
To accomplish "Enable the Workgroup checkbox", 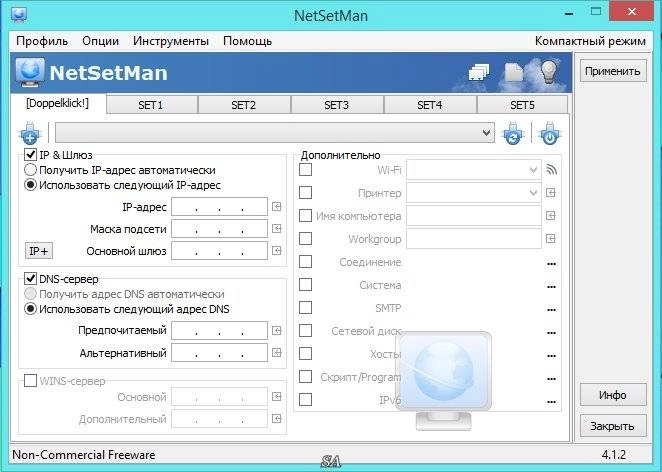I will pos(305,239).
